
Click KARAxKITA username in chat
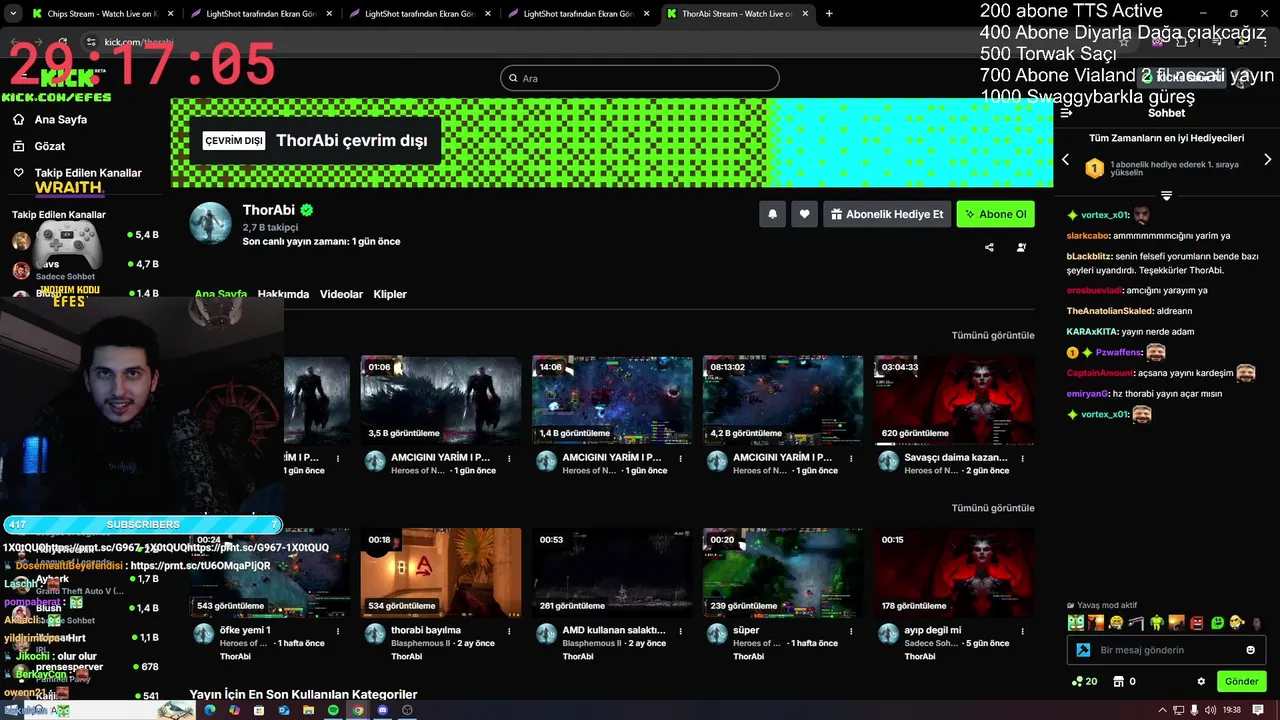point(1091,331)
